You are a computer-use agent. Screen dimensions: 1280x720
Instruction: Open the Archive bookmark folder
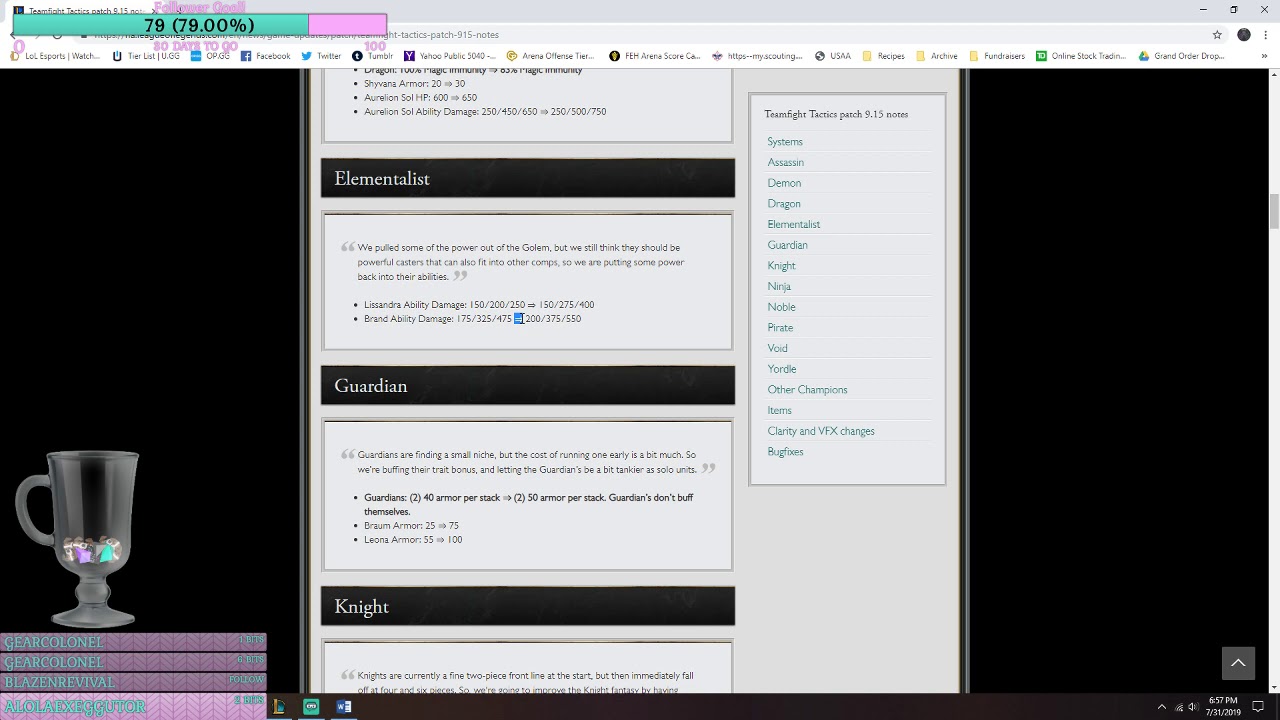936,56
